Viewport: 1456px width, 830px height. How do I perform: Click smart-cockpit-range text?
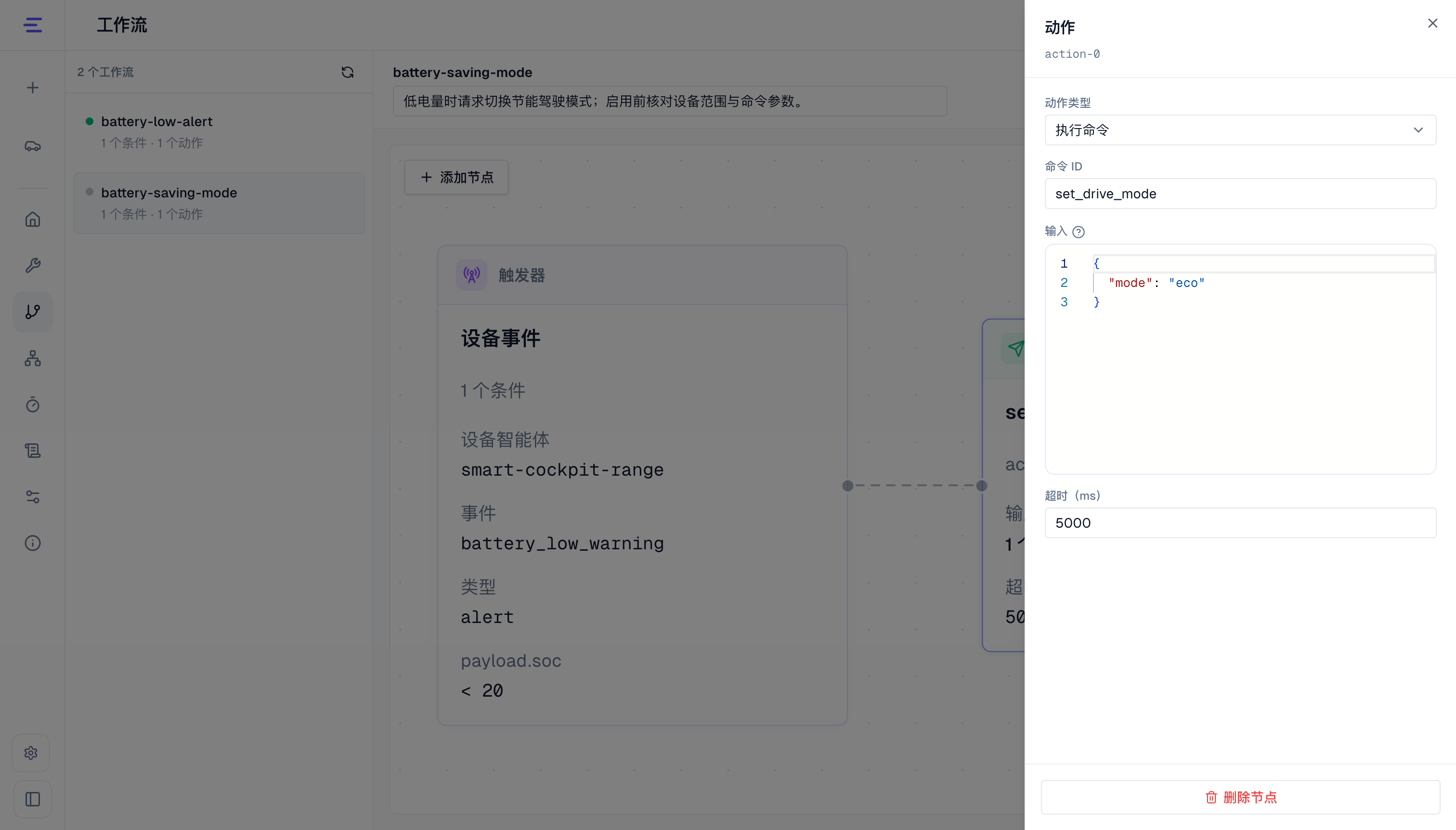(x=562, y=470)
